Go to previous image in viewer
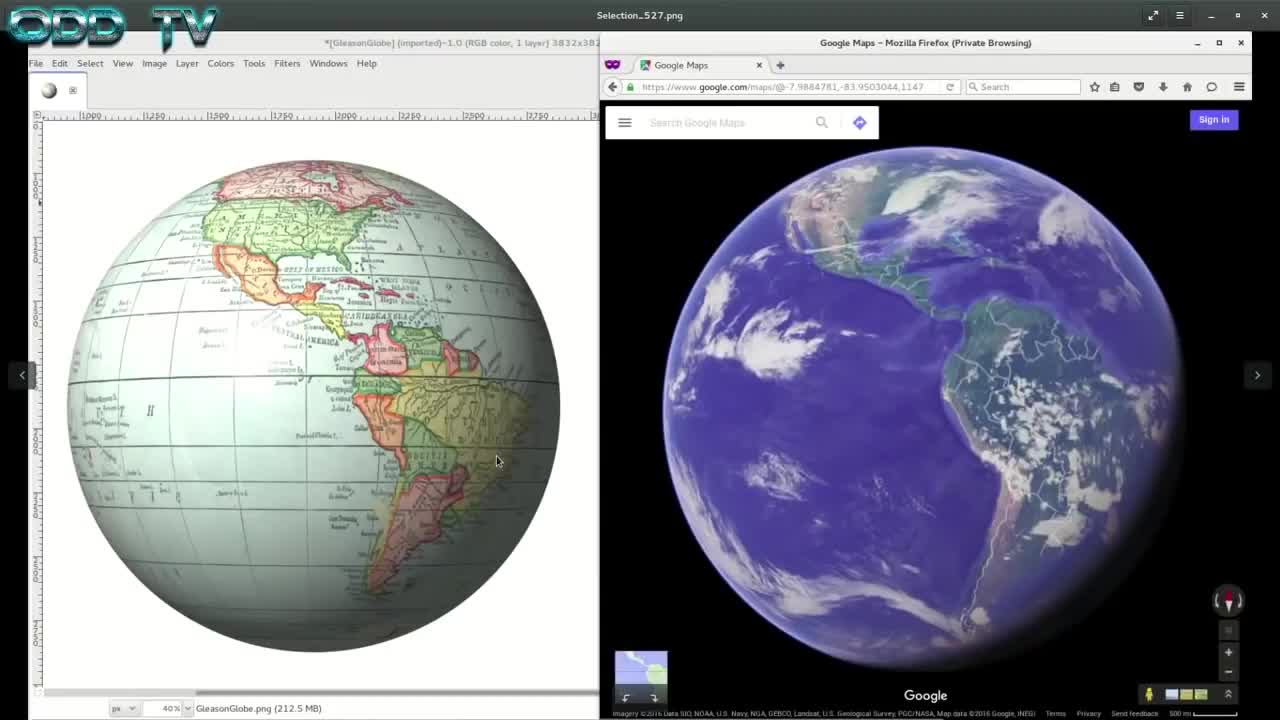The image size is (1280, 720). (22, 375)
